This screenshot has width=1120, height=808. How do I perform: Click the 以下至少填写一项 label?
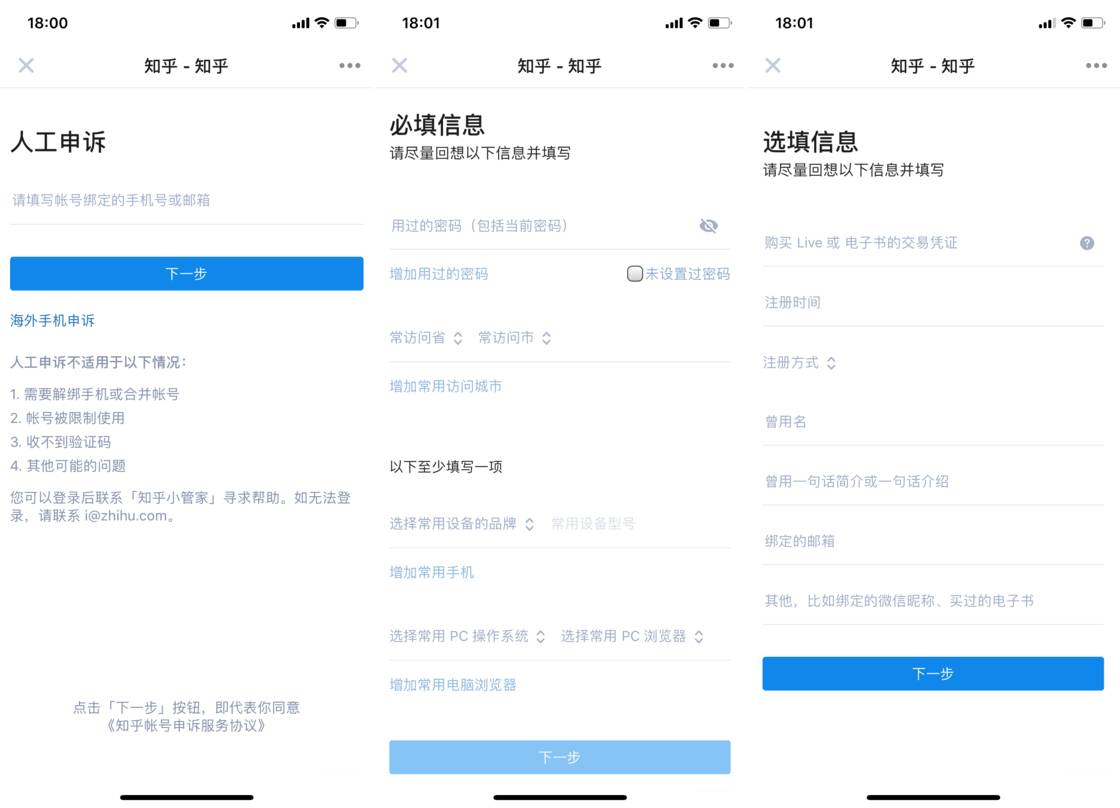(x=446, y=467)
